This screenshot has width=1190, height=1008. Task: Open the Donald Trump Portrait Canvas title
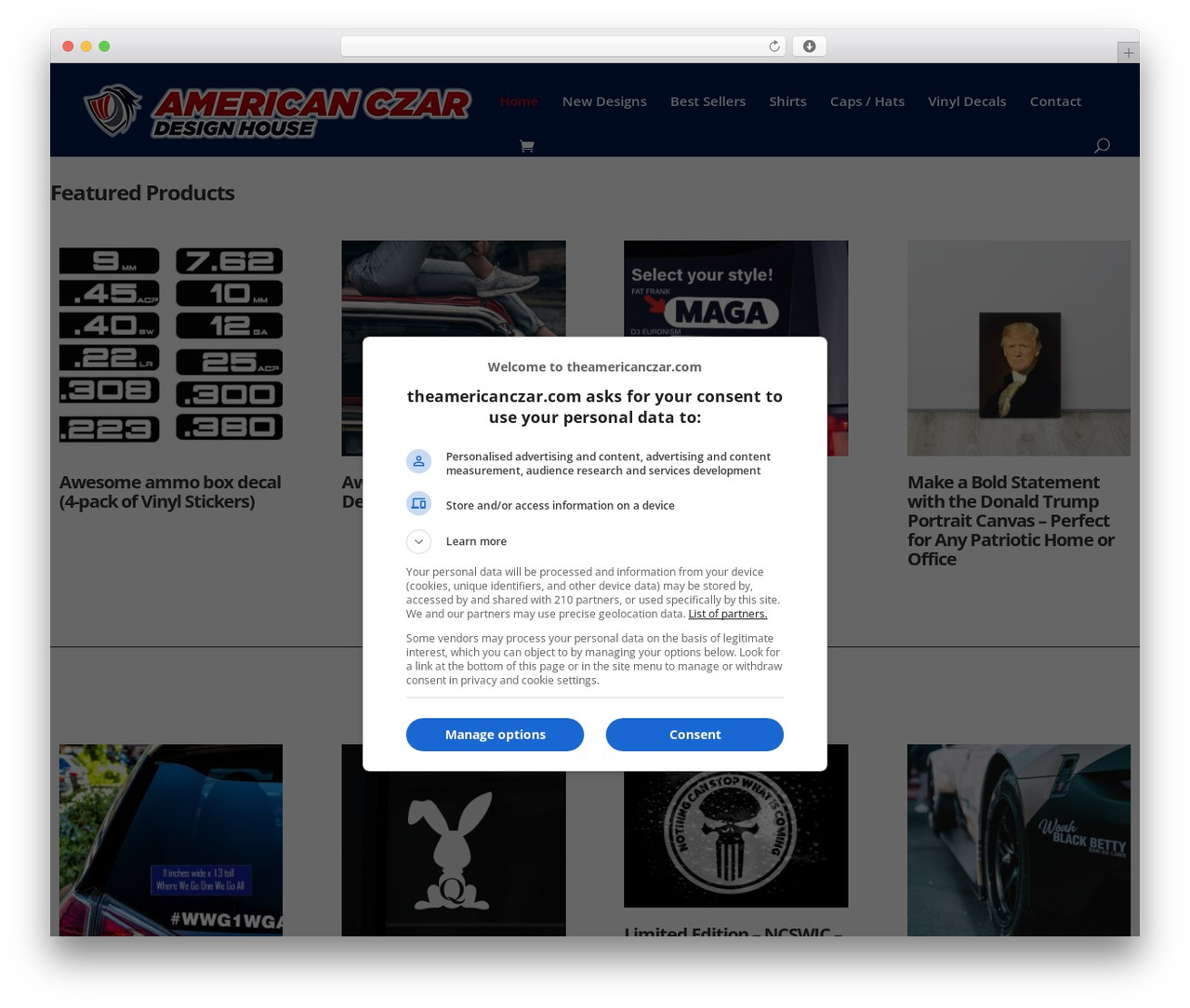1011,521
